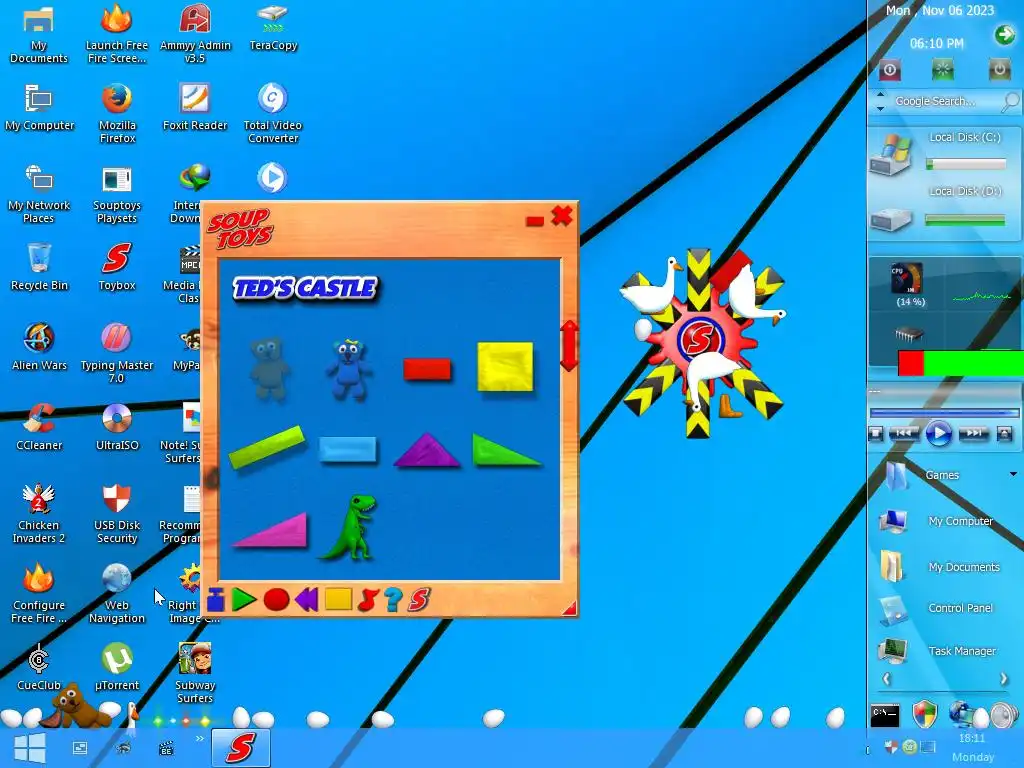The image size is (1024, 768).
Task: Expand the Games dropdown arrow in sidebar
Action: (x=1013, y=474)
